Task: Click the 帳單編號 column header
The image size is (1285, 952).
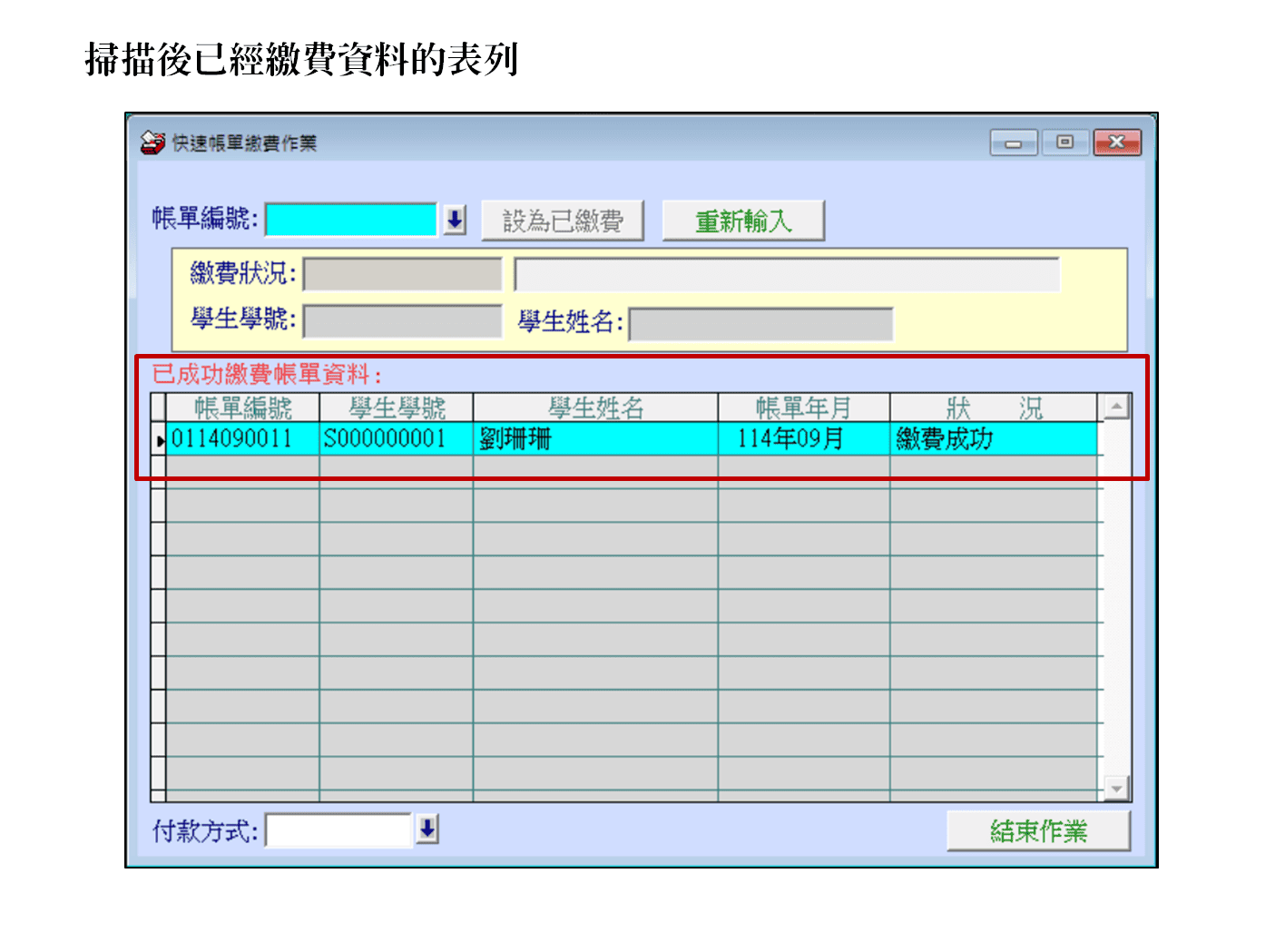Action: [x=242, y=408]
